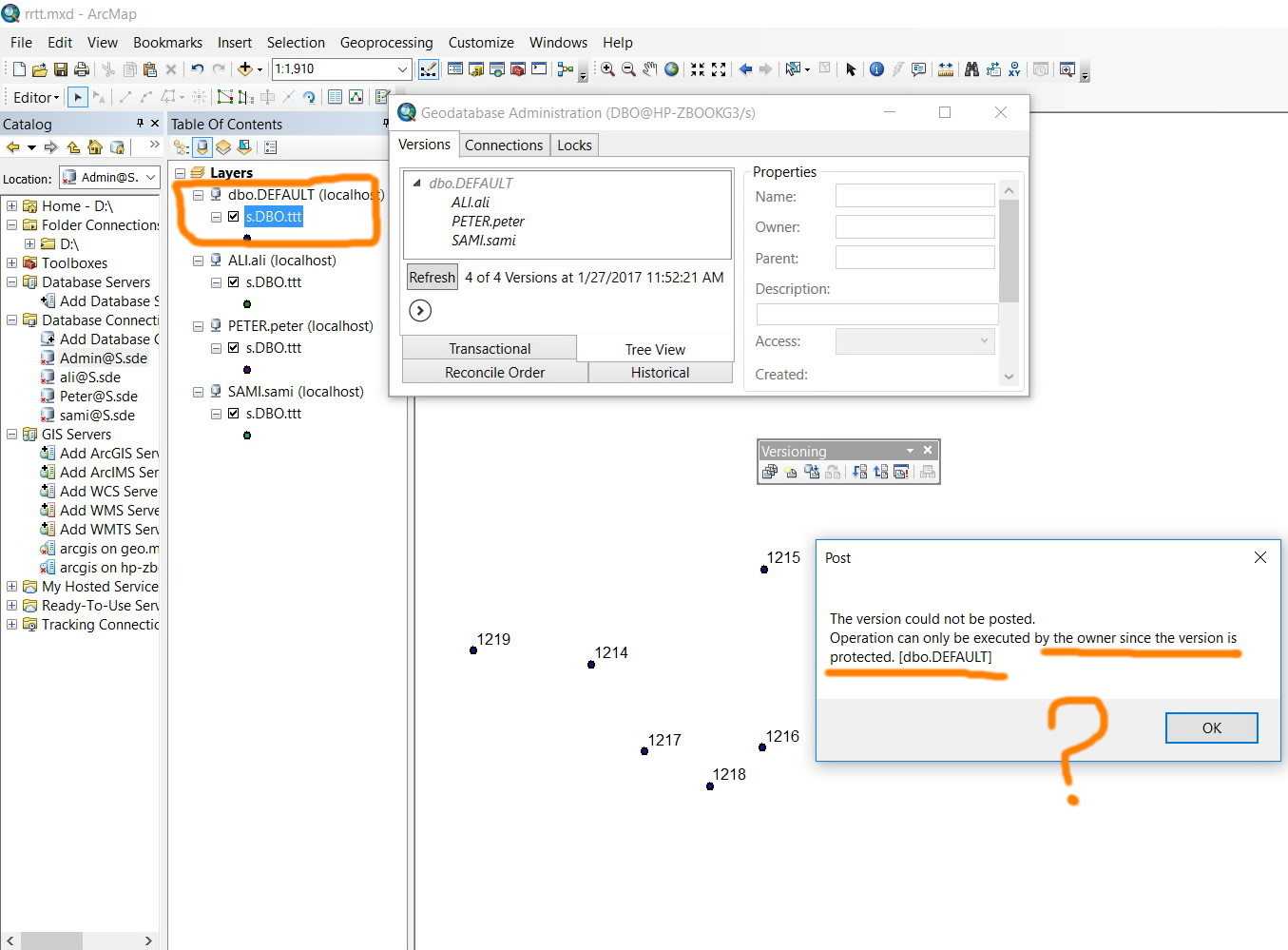Open the map scale dropdown

402,69
